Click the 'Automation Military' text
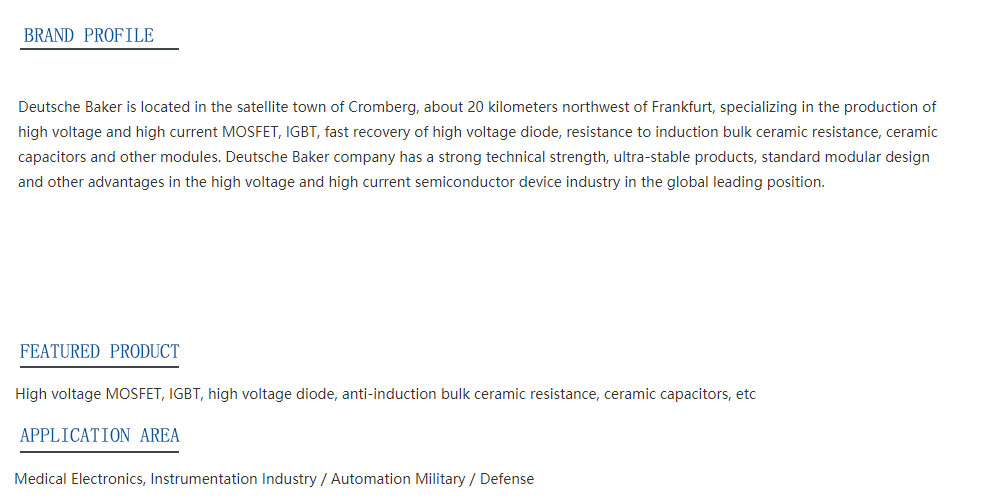This screenshot has height=500, width=1000. [x=397, y=479]
